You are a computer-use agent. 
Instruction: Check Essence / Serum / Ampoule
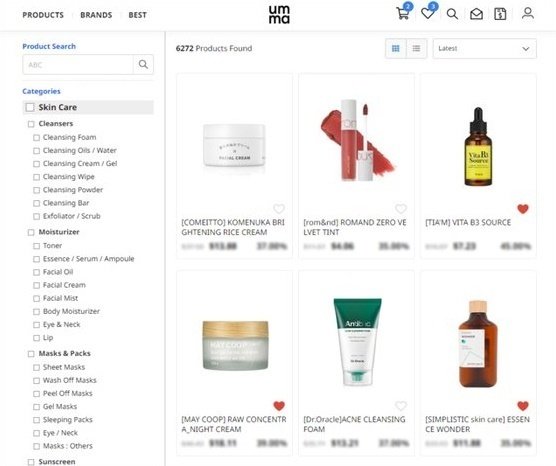point(36,259)
